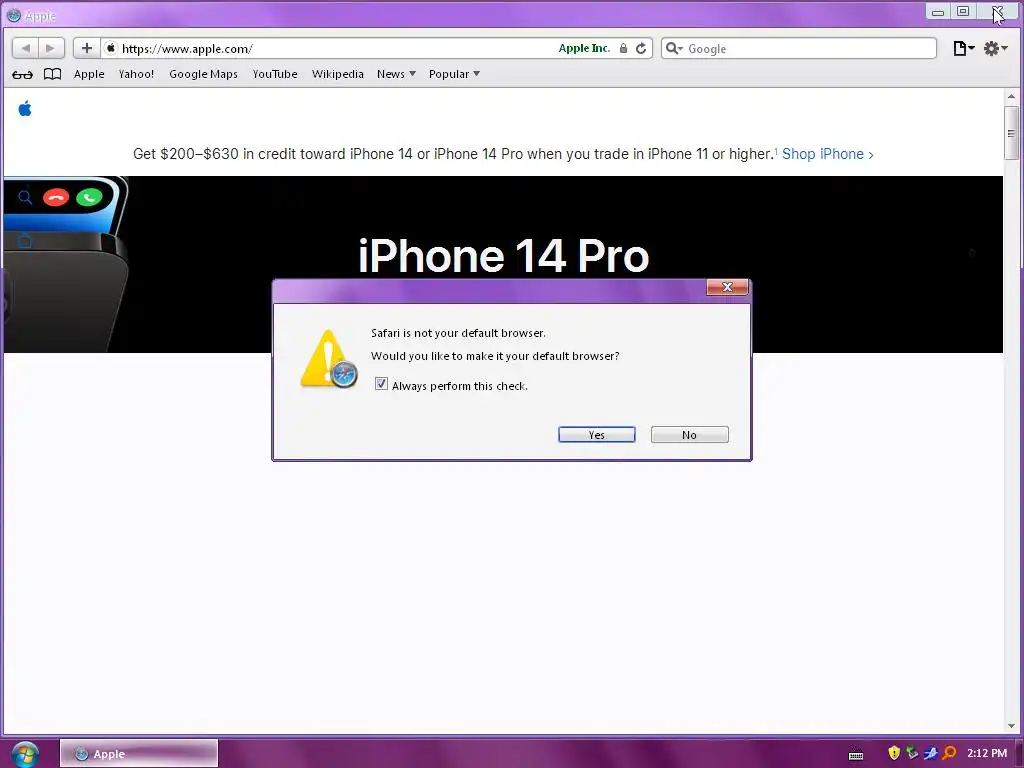Click the lock security icon

(624, 48)
